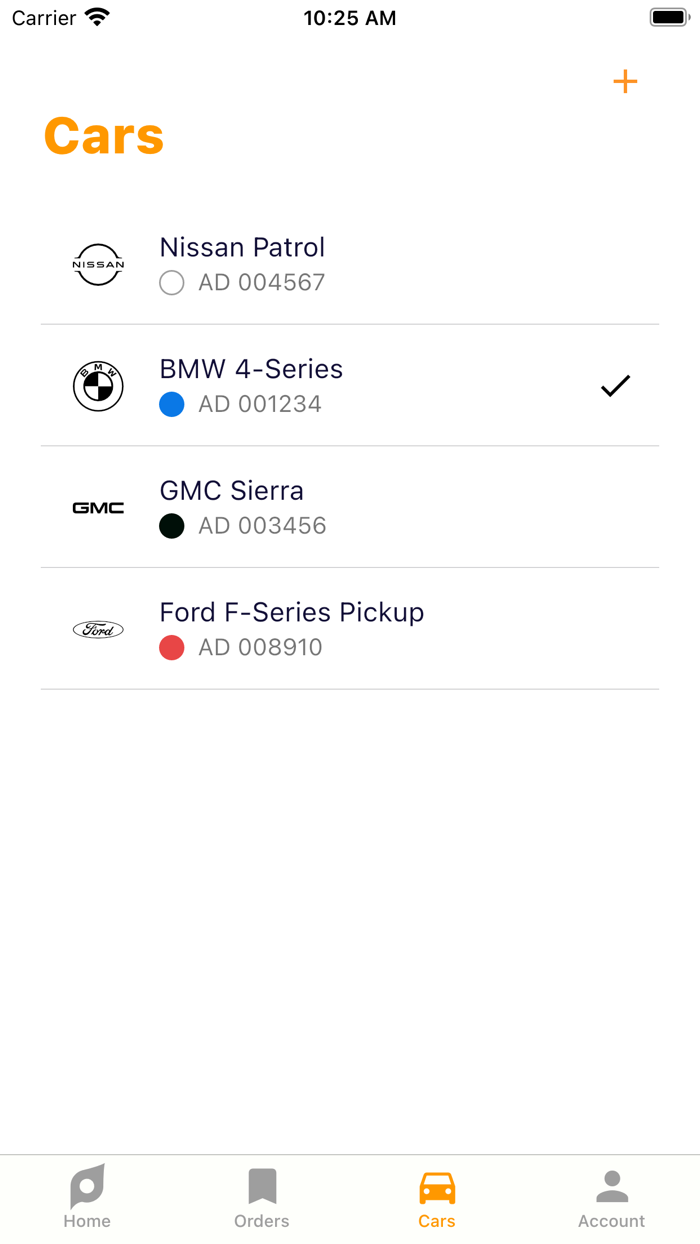Select the GMC brand logo
The image size is (700, 1244).
[x=97, y=507]
